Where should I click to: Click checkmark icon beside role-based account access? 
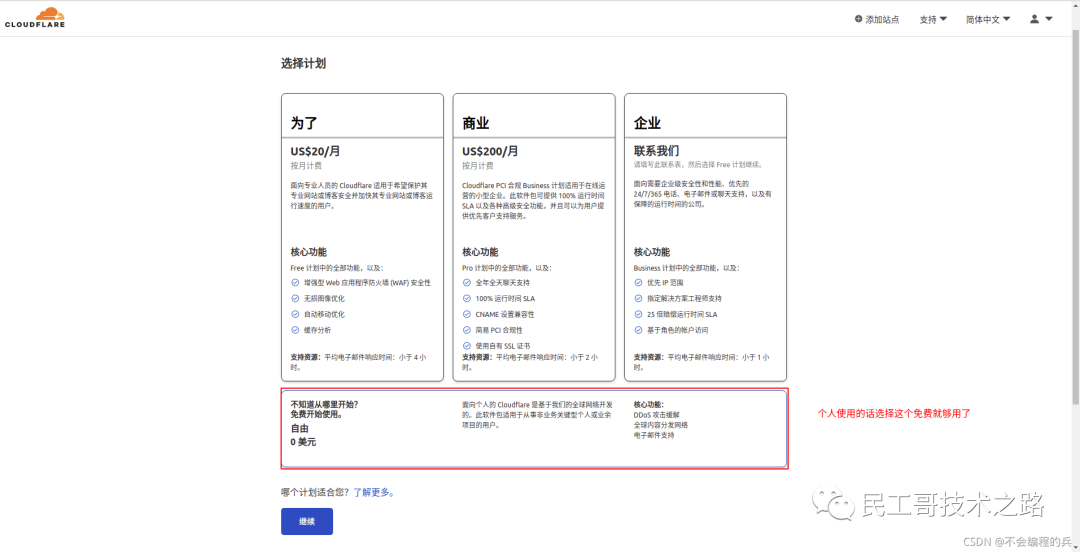(638, 330)
